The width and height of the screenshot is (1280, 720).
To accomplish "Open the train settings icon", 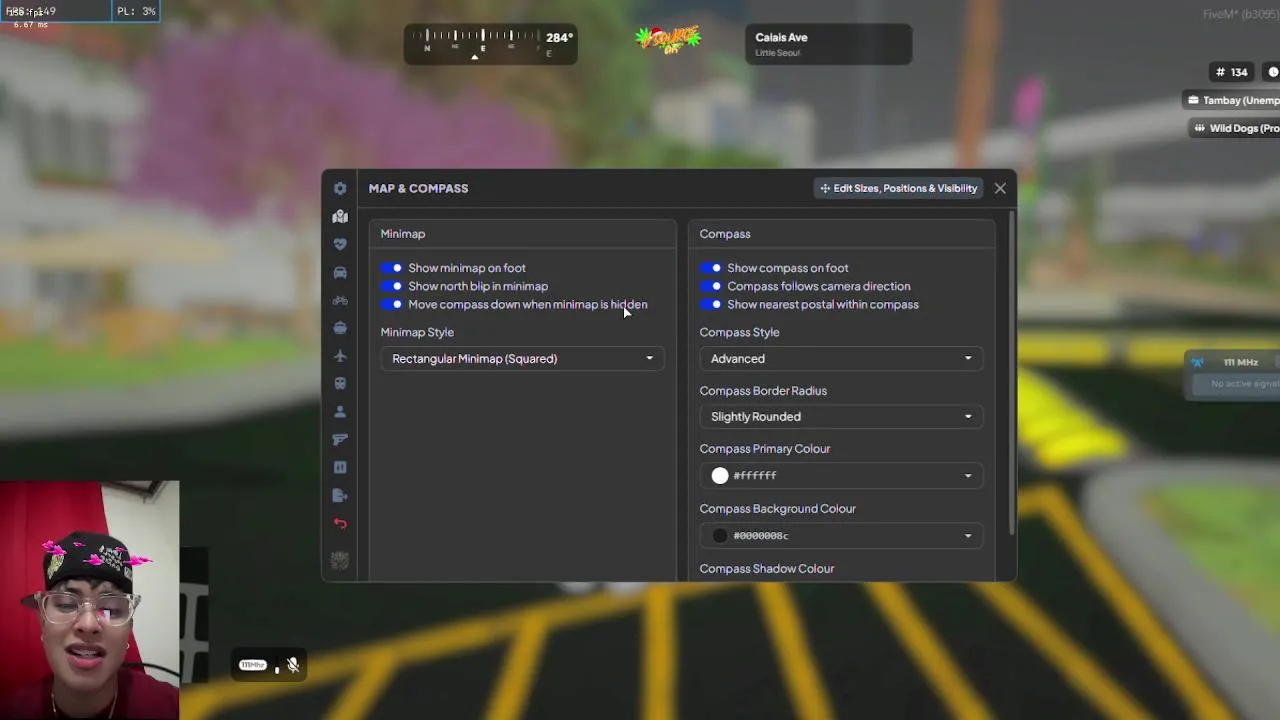I will [x=340, y=384].
